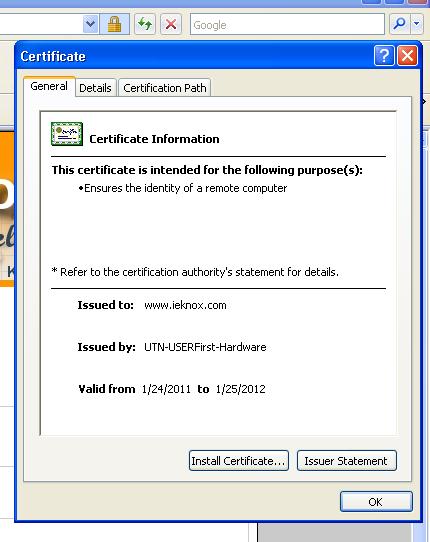The height and width of the screenshot is (542, 430).
Task: Click the Issuer Statement button
Action: [x=347, y=461]
